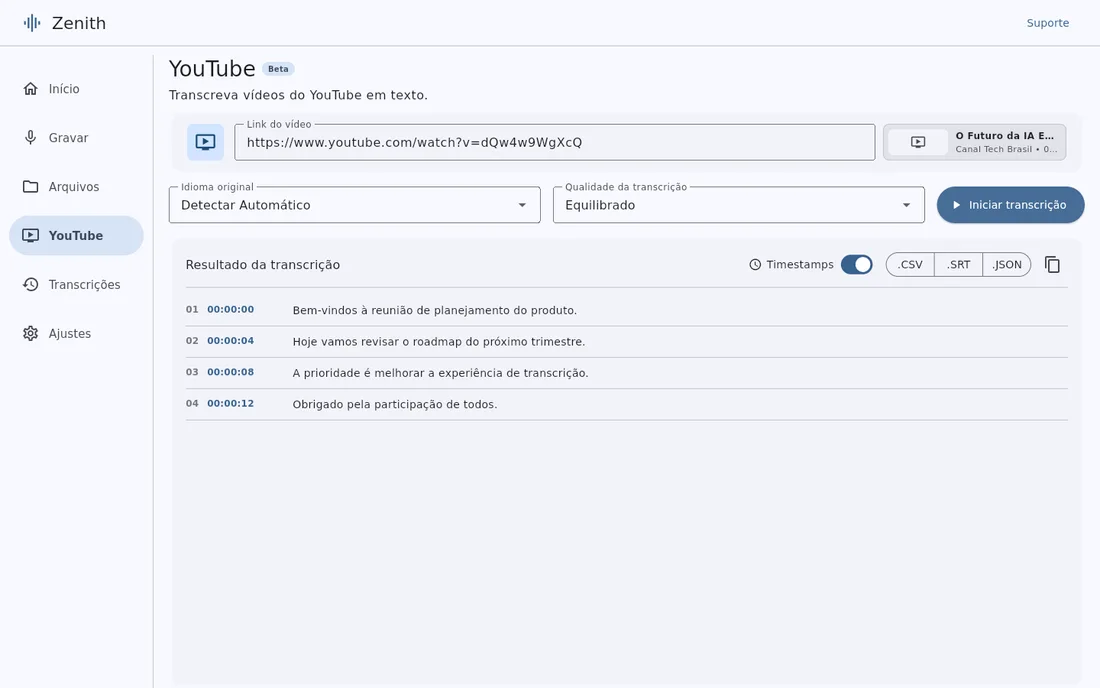This screenshot has width=1100, height=688.
Task: Jump to timestamp 00:00:04
Action: point(230,341)
